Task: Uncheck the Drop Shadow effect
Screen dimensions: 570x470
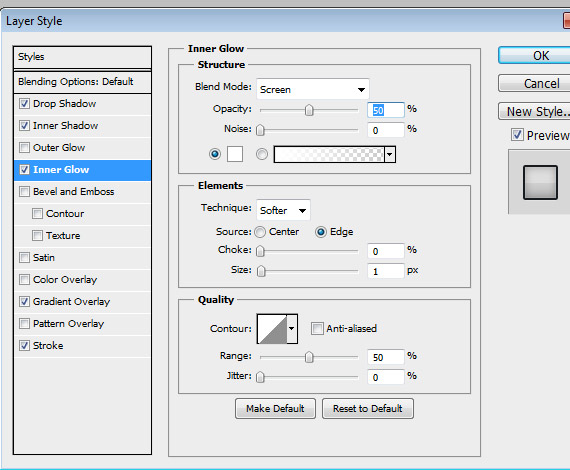Action: 24,104
